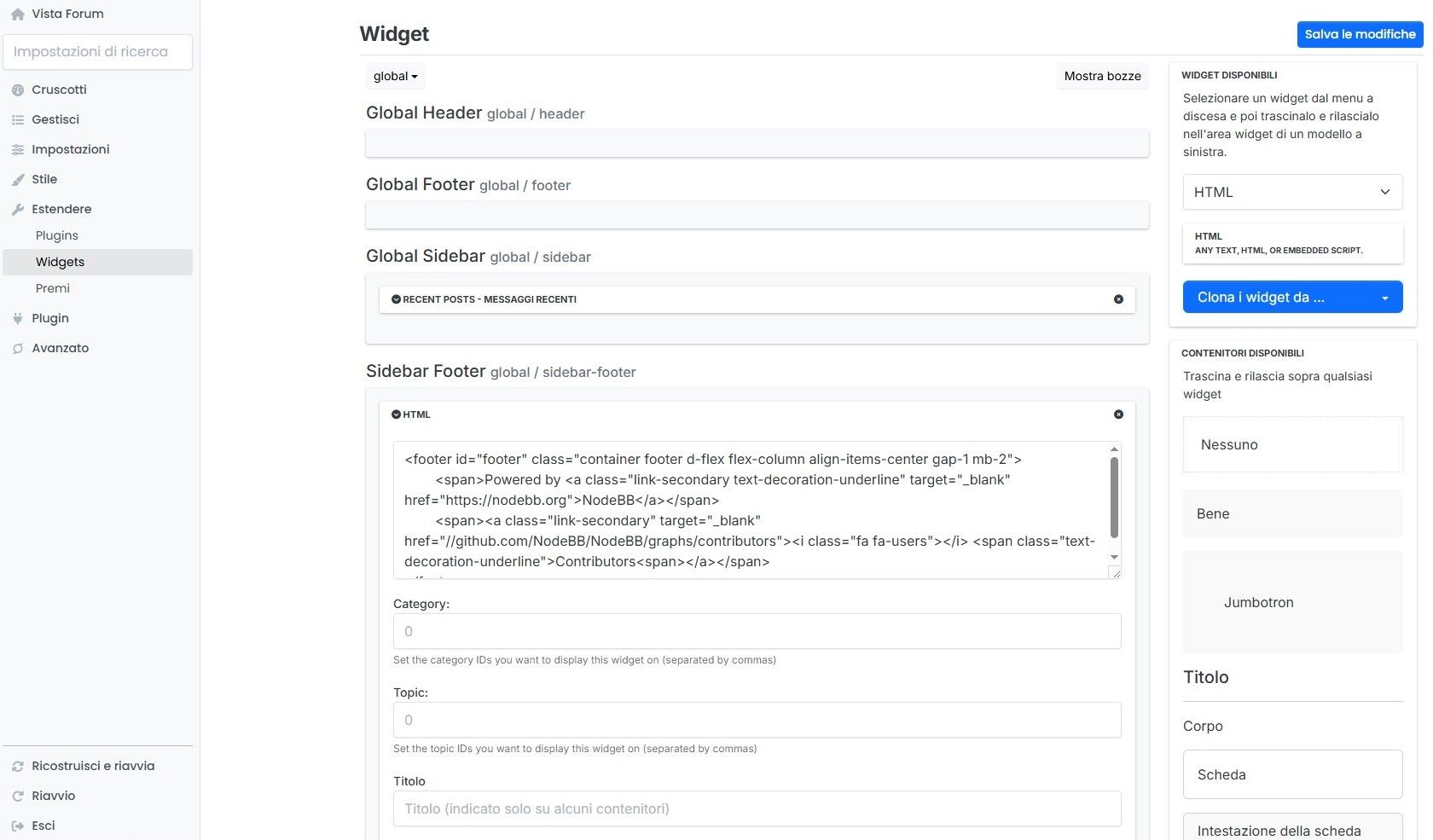
Task: Collapse the Recent Posts widget panel
Action: 396,299
